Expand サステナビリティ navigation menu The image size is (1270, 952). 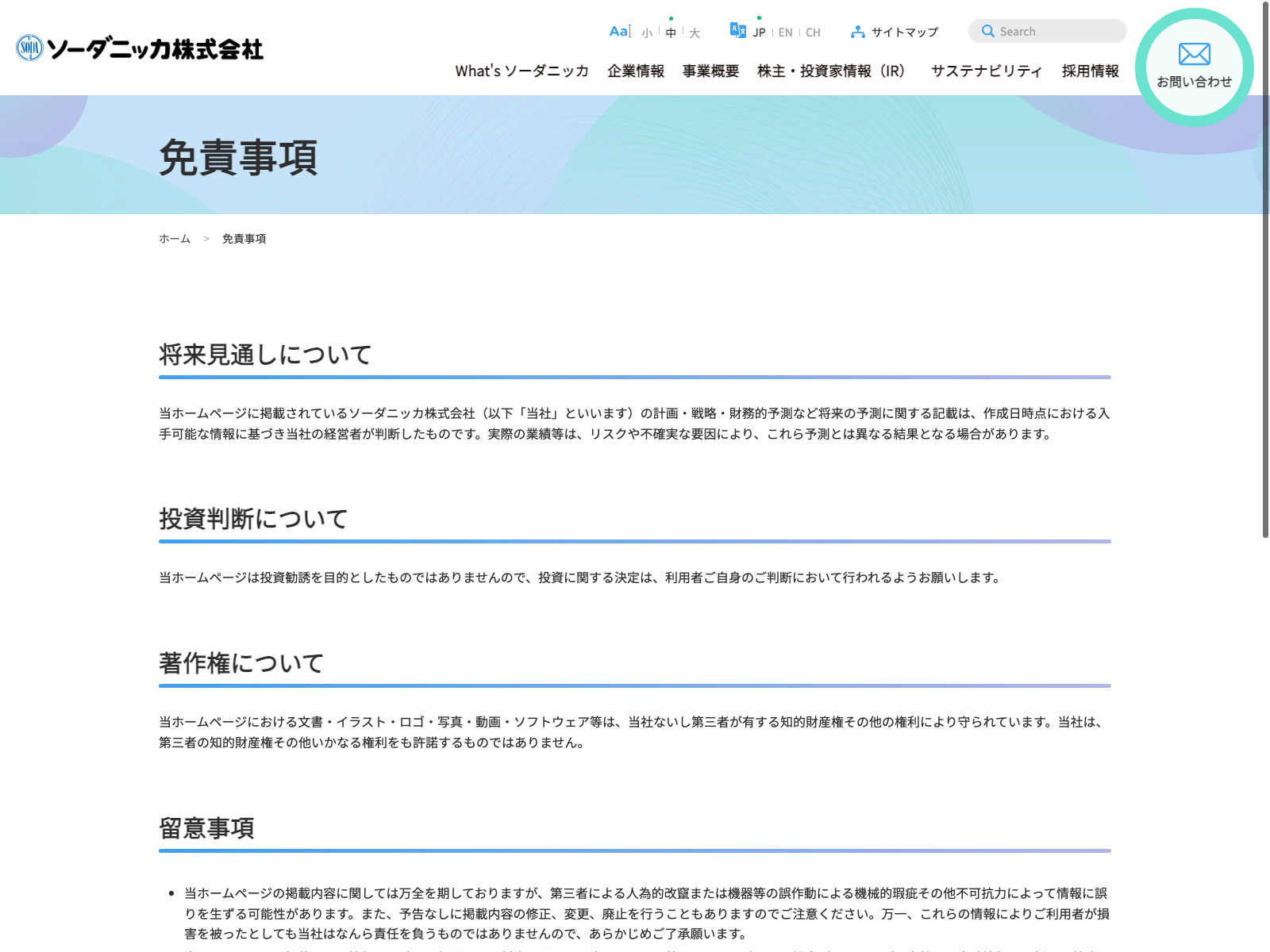987,71
